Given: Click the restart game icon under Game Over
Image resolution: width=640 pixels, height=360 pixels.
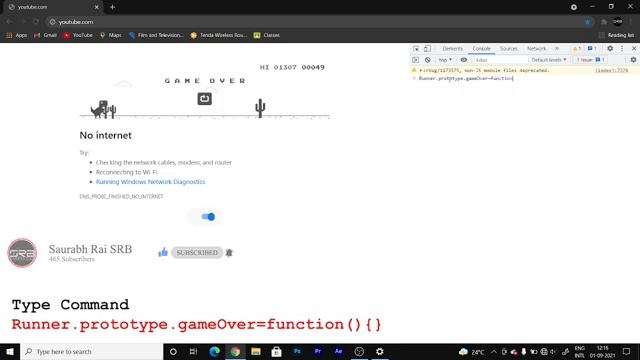Looking at the screenshot, I should 204,98.
